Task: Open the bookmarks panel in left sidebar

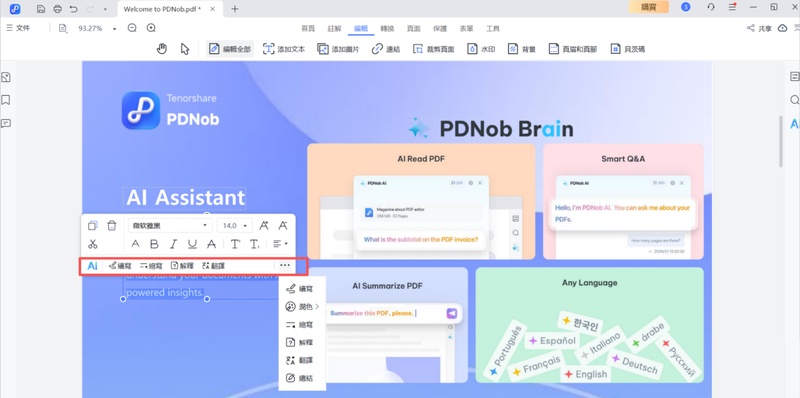Action: point(6,100)
